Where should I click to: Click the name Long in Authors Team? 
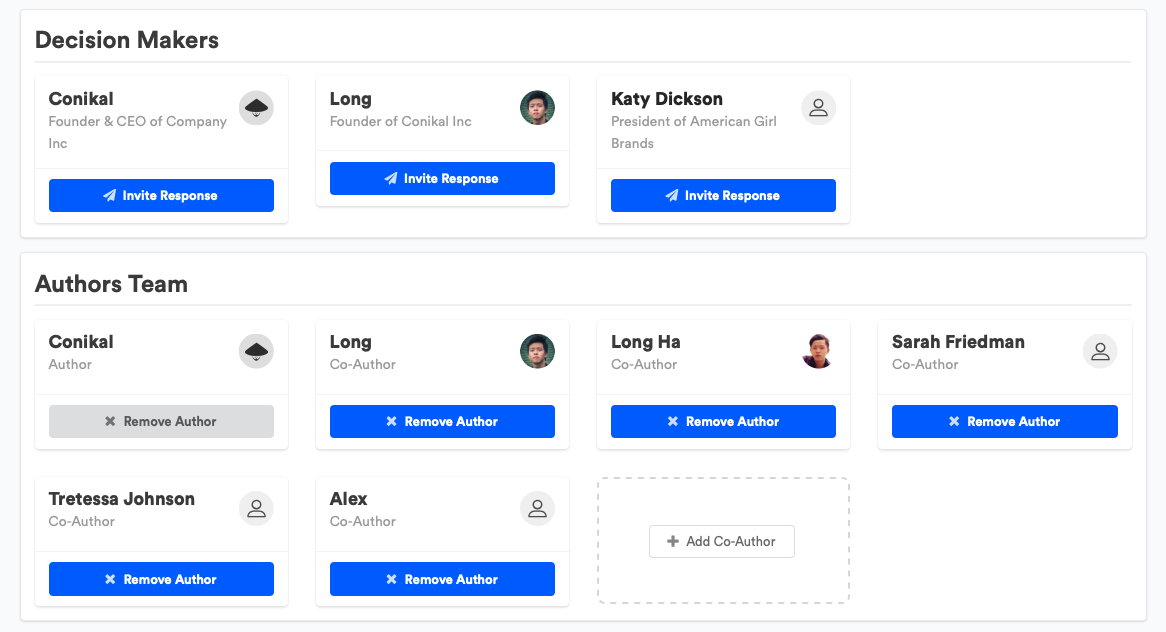click(x=351, y=342)
